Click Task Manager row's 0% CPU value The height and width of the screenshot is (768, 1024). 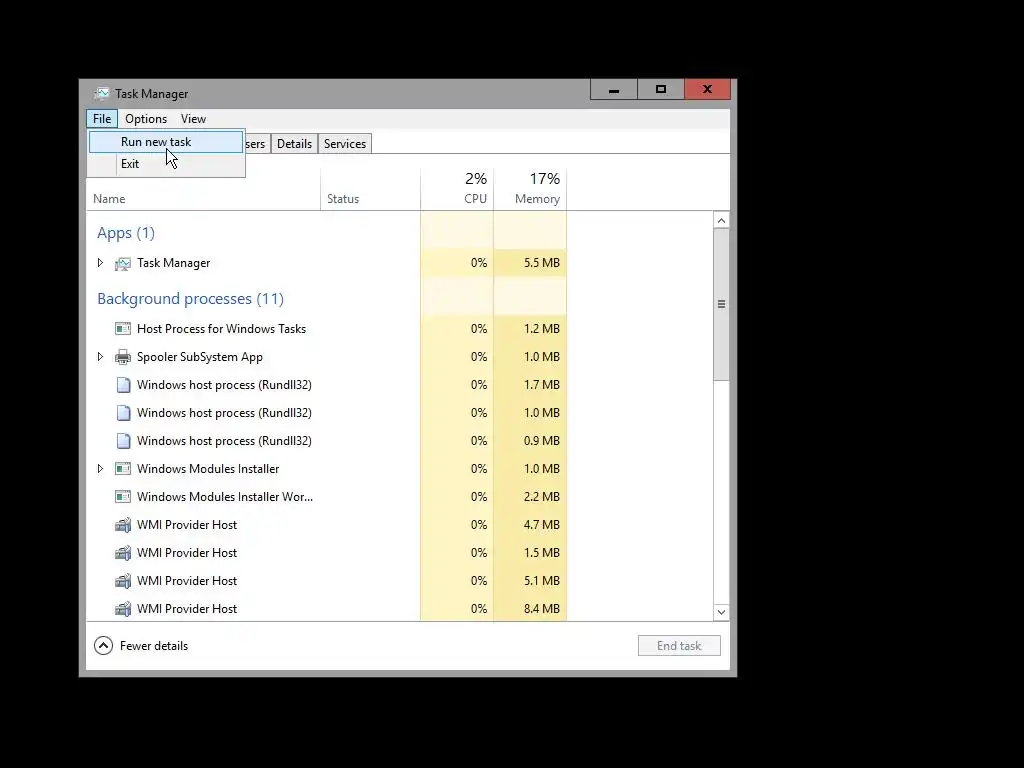[x=479, y=263]
